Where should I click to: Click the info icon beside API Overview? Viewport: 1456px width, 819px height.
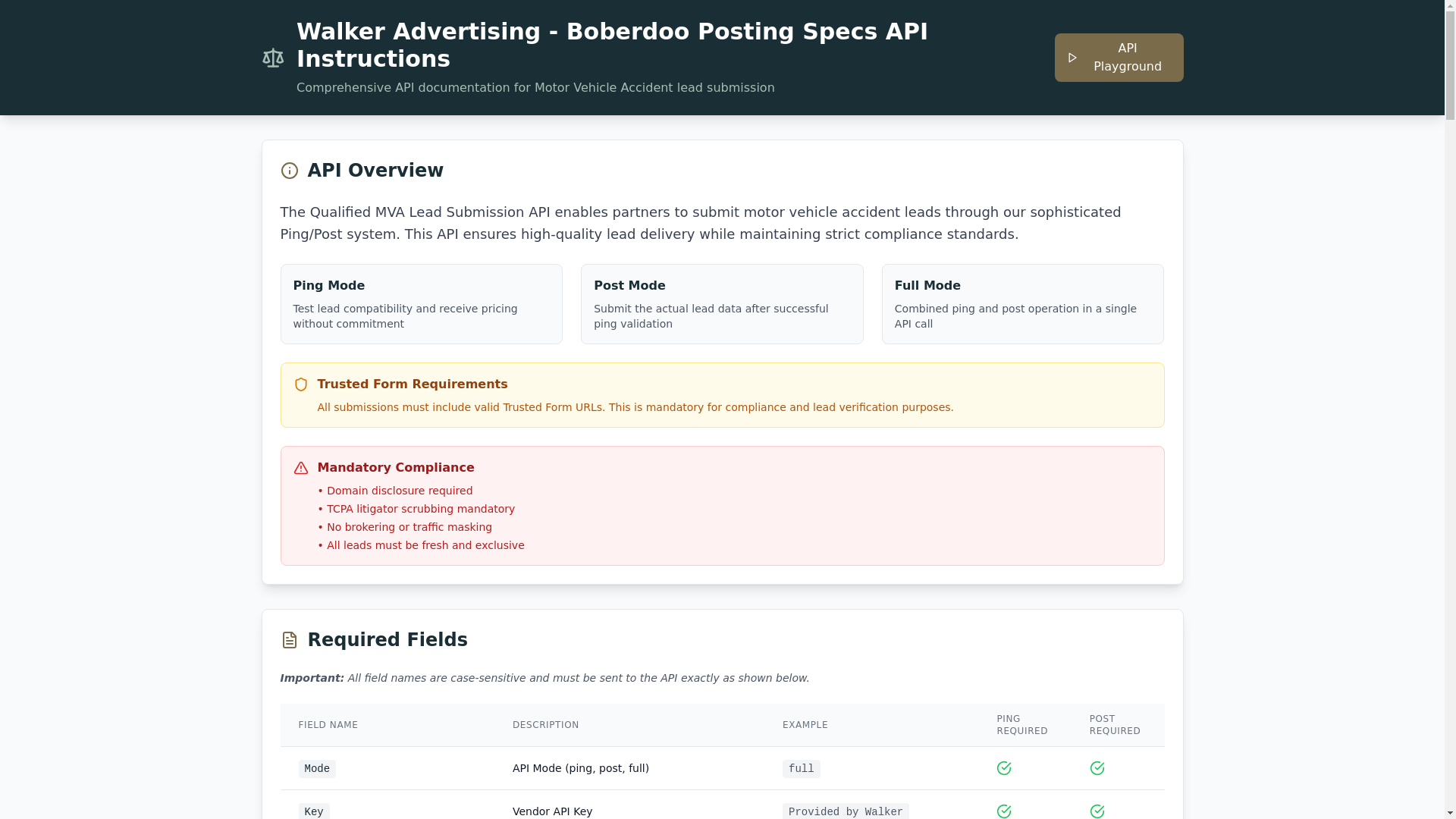(290, 171)
